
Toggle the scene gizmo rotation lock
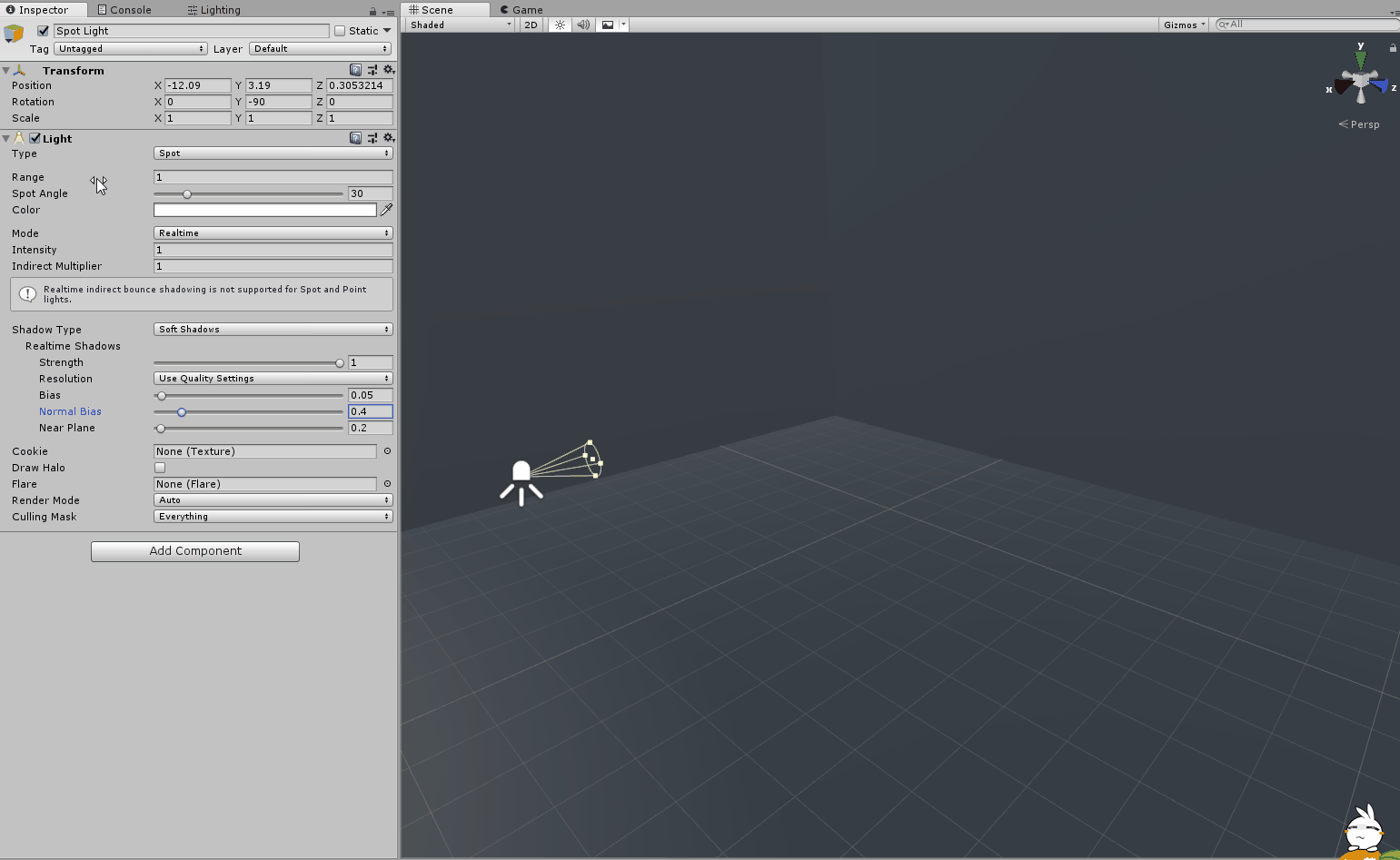[x=1393, y=47]
